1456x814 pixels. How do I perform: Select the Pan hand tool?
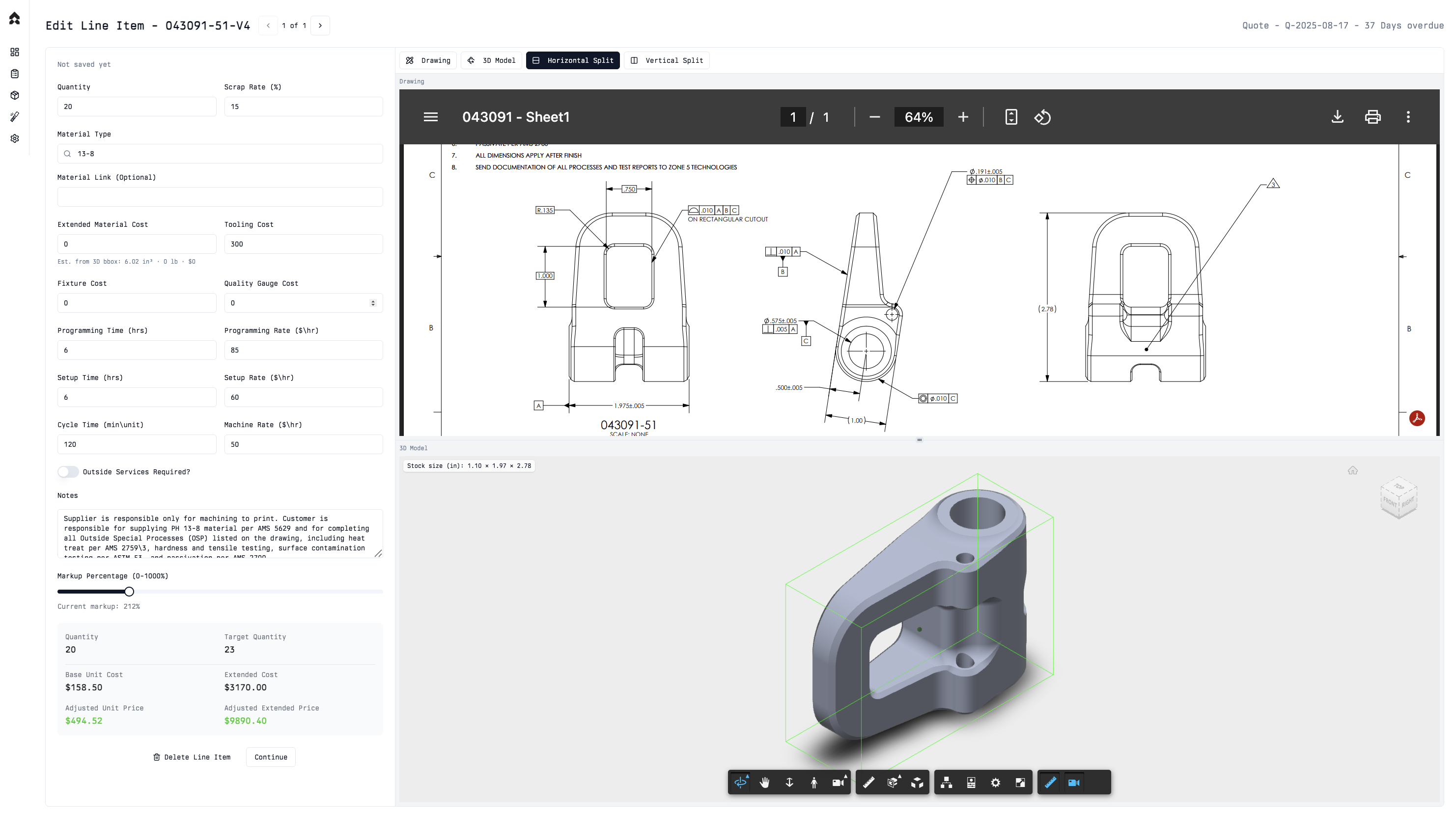click(x=765, y=783)
